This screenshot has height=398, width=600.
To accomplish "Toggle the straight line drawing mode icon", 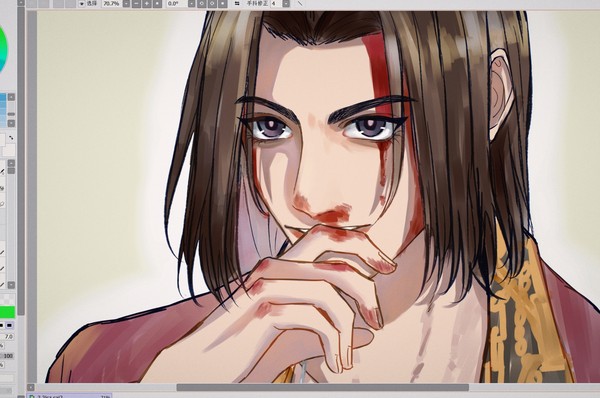I will click(x=300, y=3).
